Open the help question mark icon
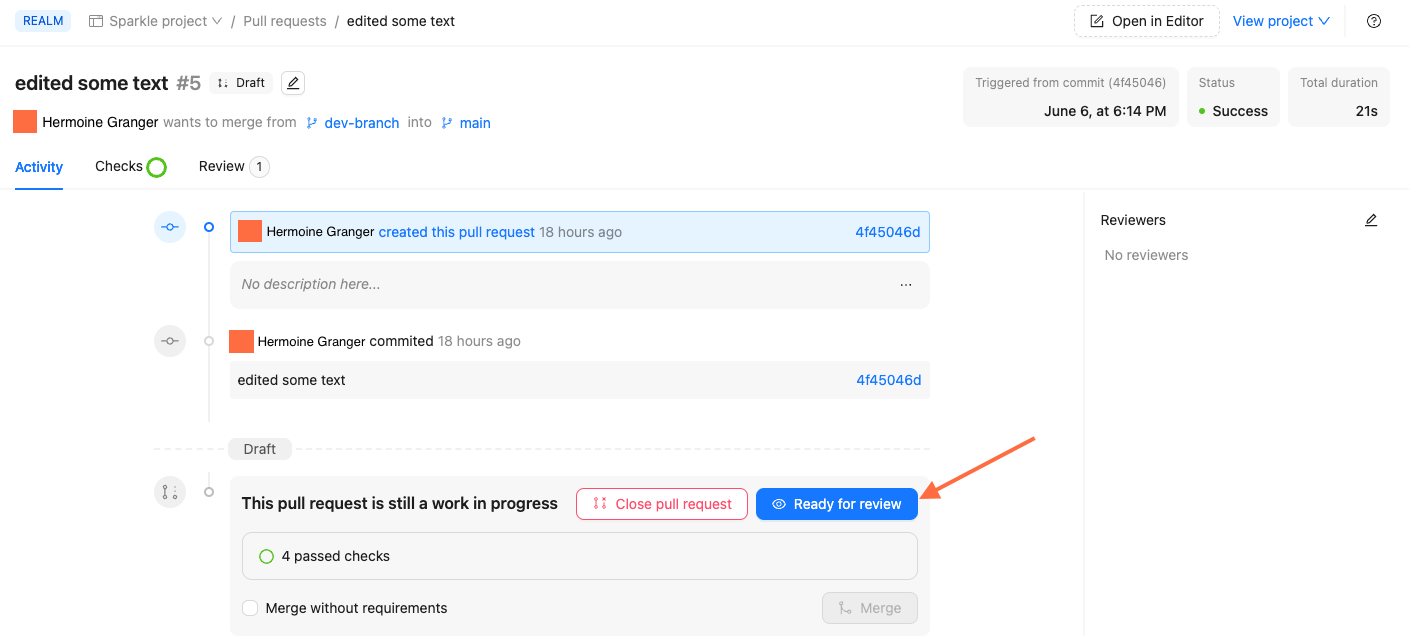 click(x=1374, y=21)
